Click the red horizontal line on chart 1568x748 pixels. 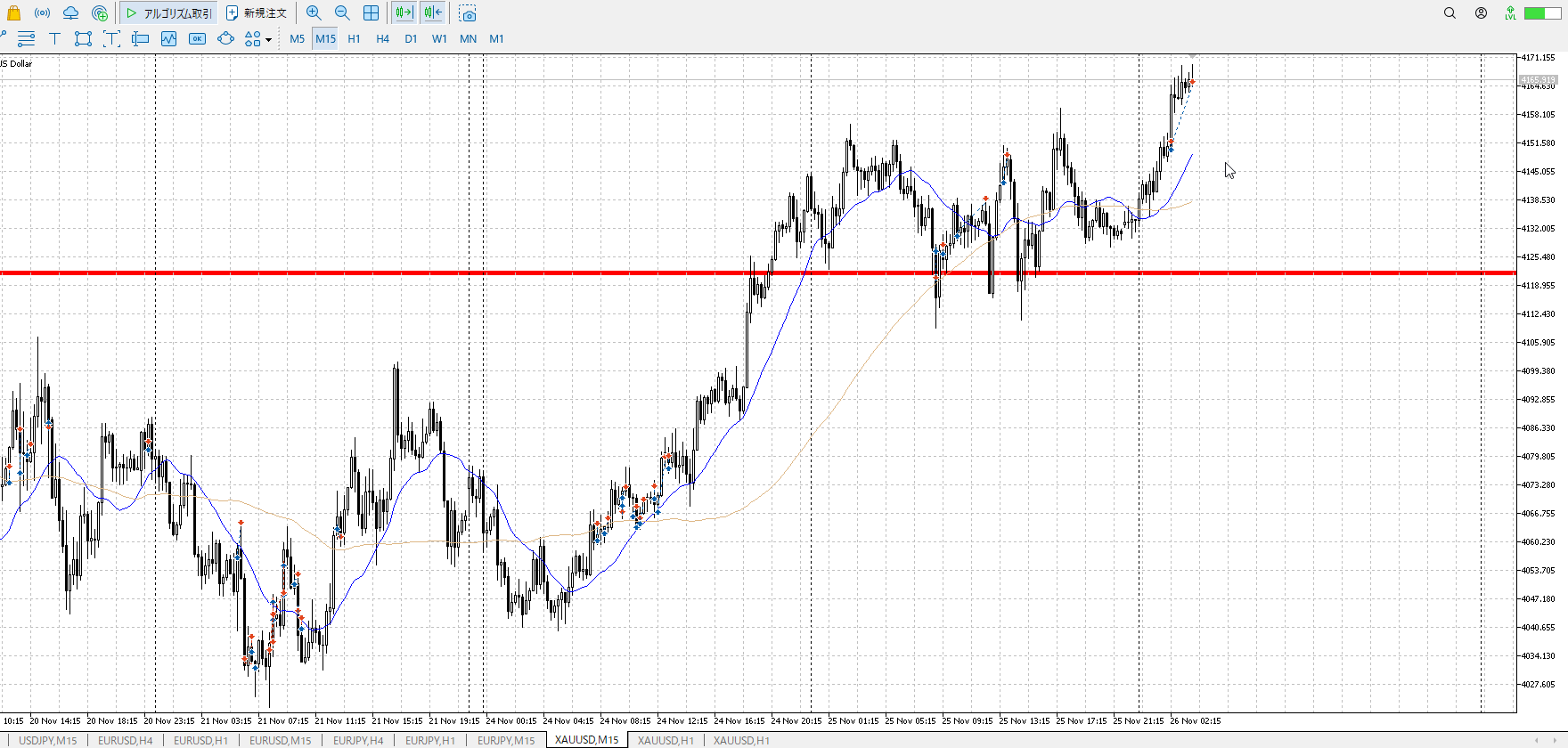pos(535,272)
